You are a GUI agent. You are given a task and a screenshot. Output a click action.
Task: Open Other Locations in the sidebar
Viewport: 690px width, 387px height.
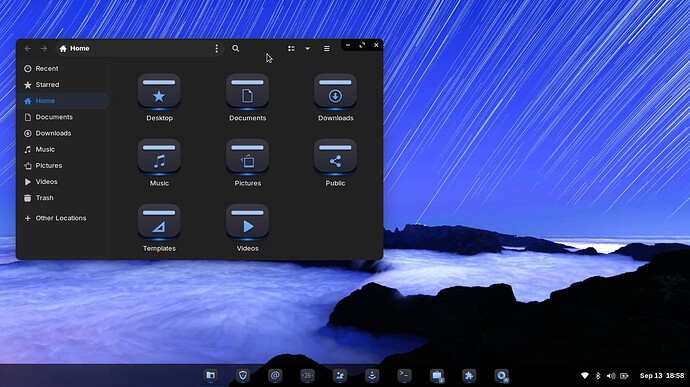pyautogui.click(x=64, y=218)
